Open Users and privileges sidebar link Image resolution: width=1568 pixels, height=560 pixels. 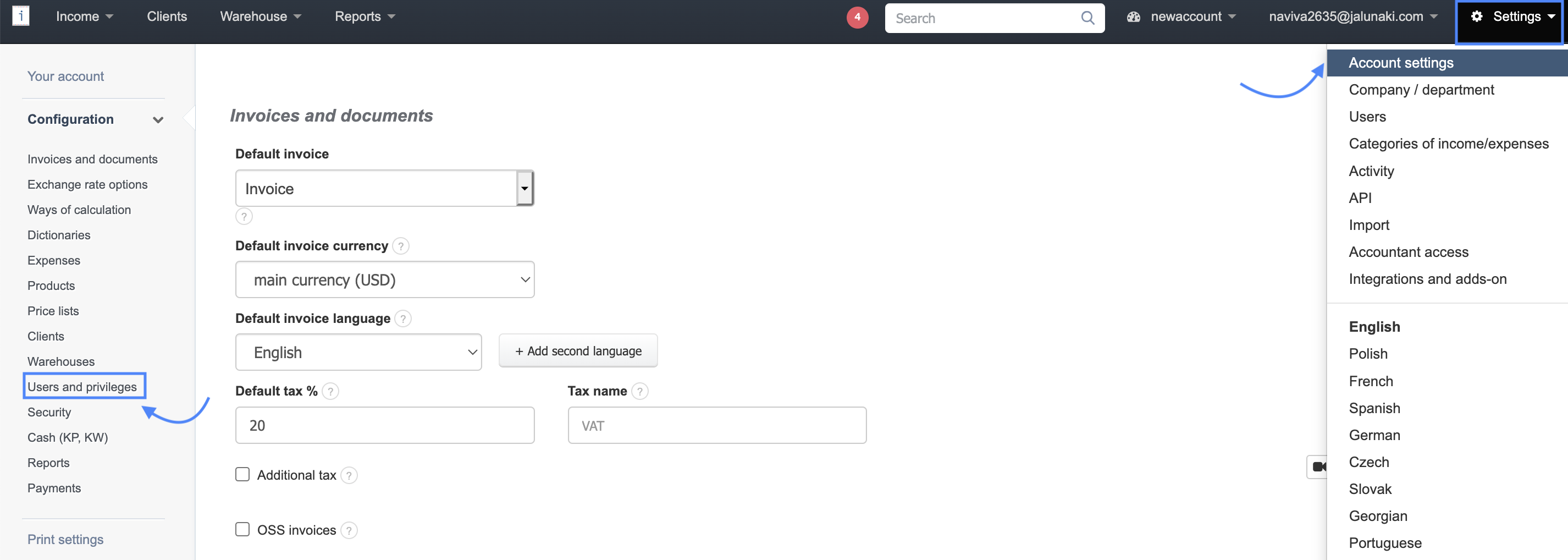click(82, 387)
